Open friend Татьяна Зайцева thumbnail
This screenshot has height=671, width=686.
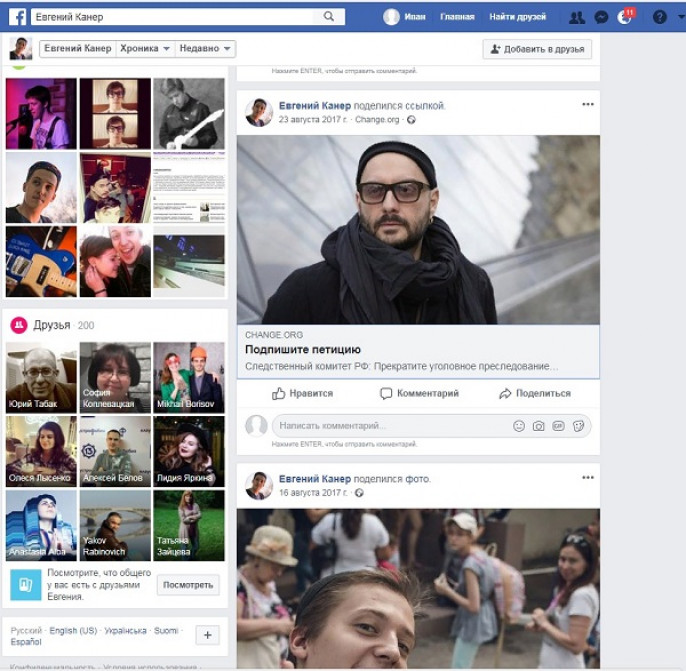(x=189, y=525)
